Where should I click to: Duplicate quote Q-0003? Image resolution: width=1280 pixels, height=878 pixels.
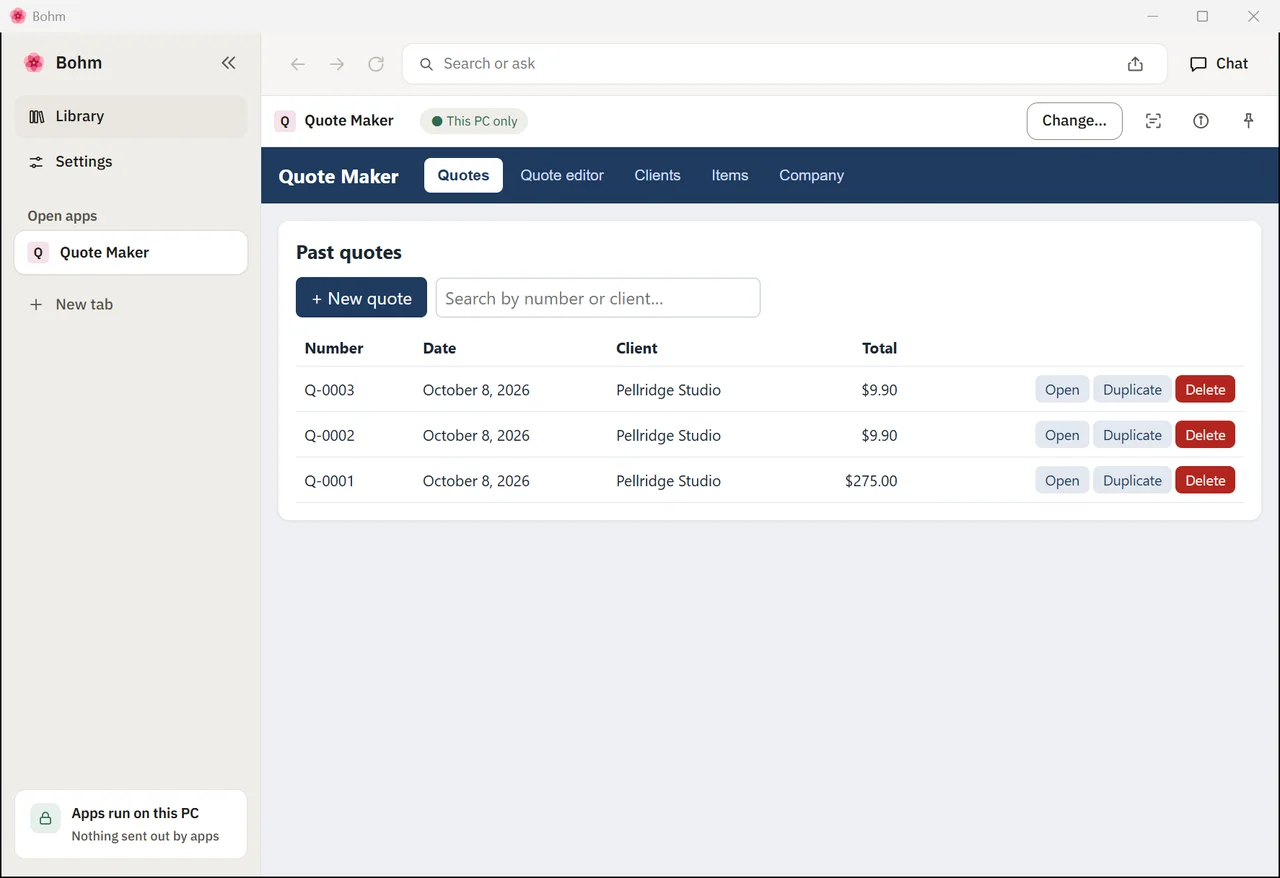point(1132,390)
